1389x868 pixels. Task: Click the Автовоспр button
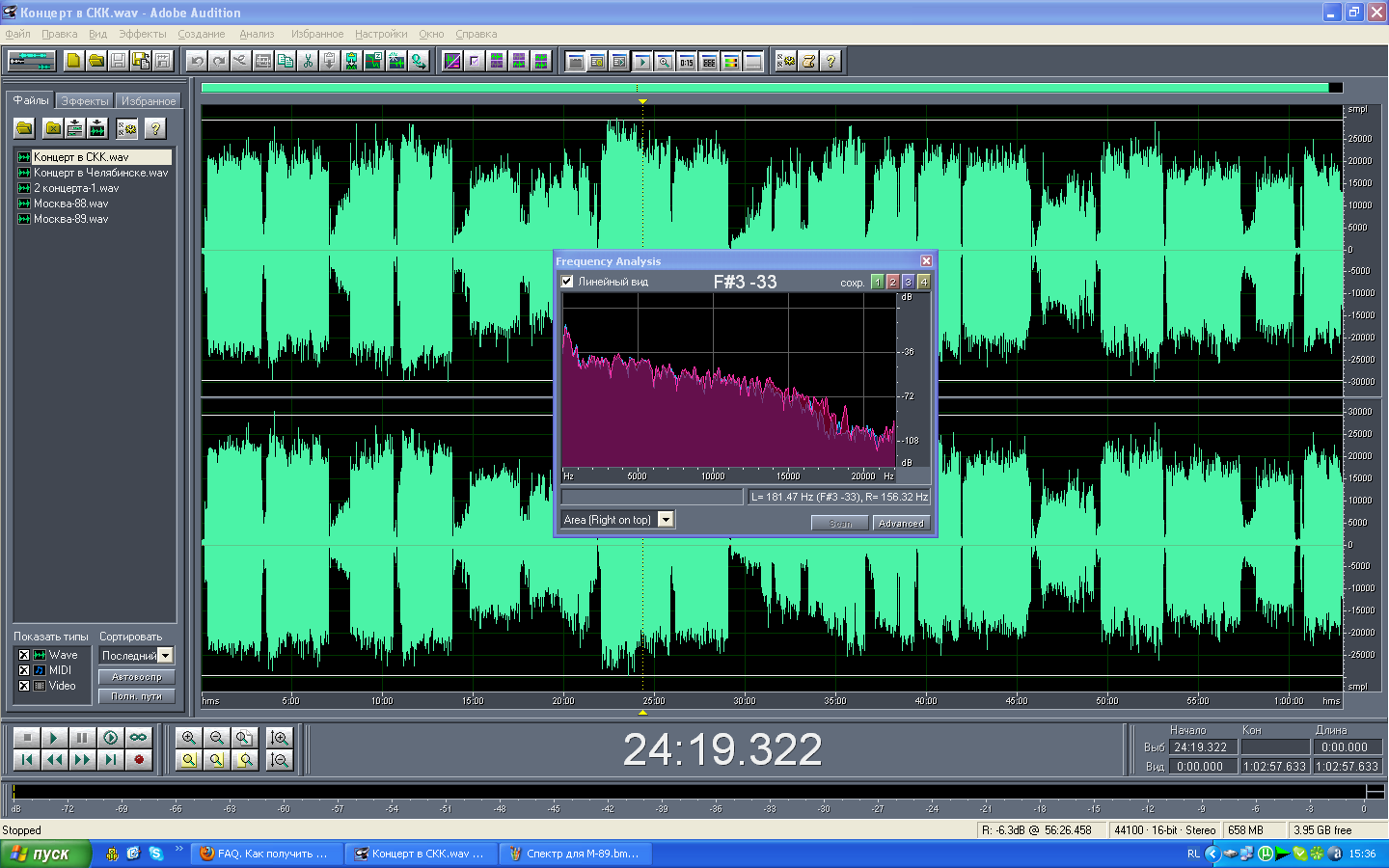pos(136,677)
